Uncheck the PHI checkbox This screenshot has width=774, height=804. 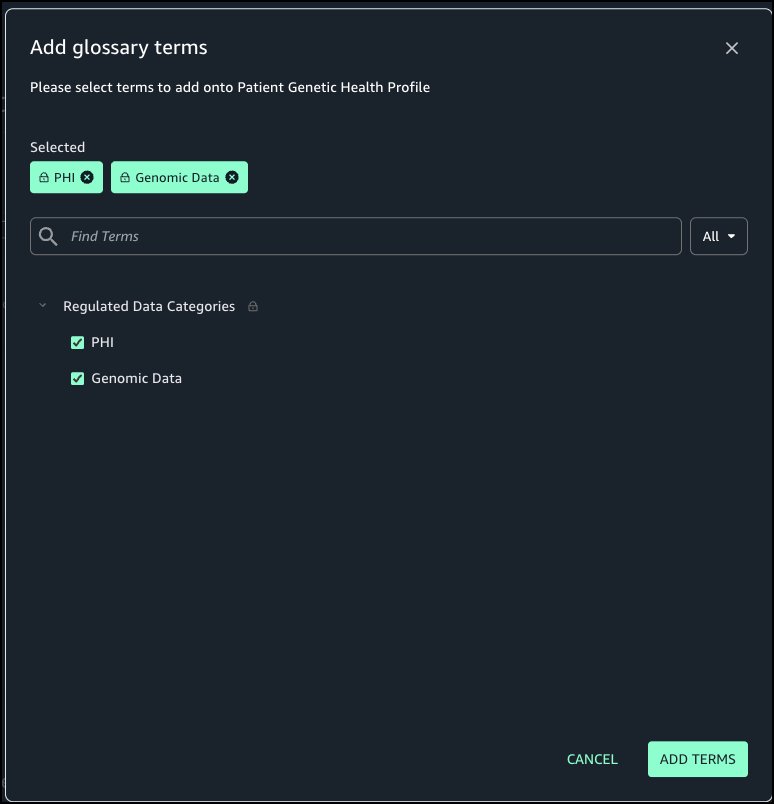[x=77, y=343]
